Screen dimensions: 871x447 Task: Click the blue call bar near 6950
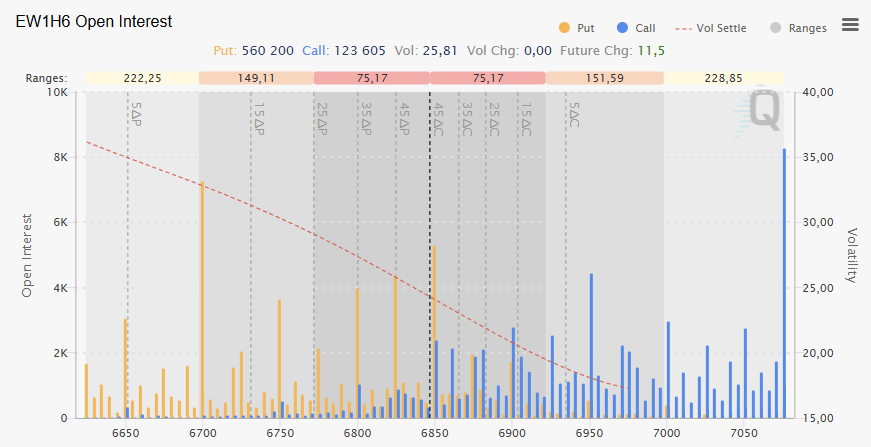591,345
